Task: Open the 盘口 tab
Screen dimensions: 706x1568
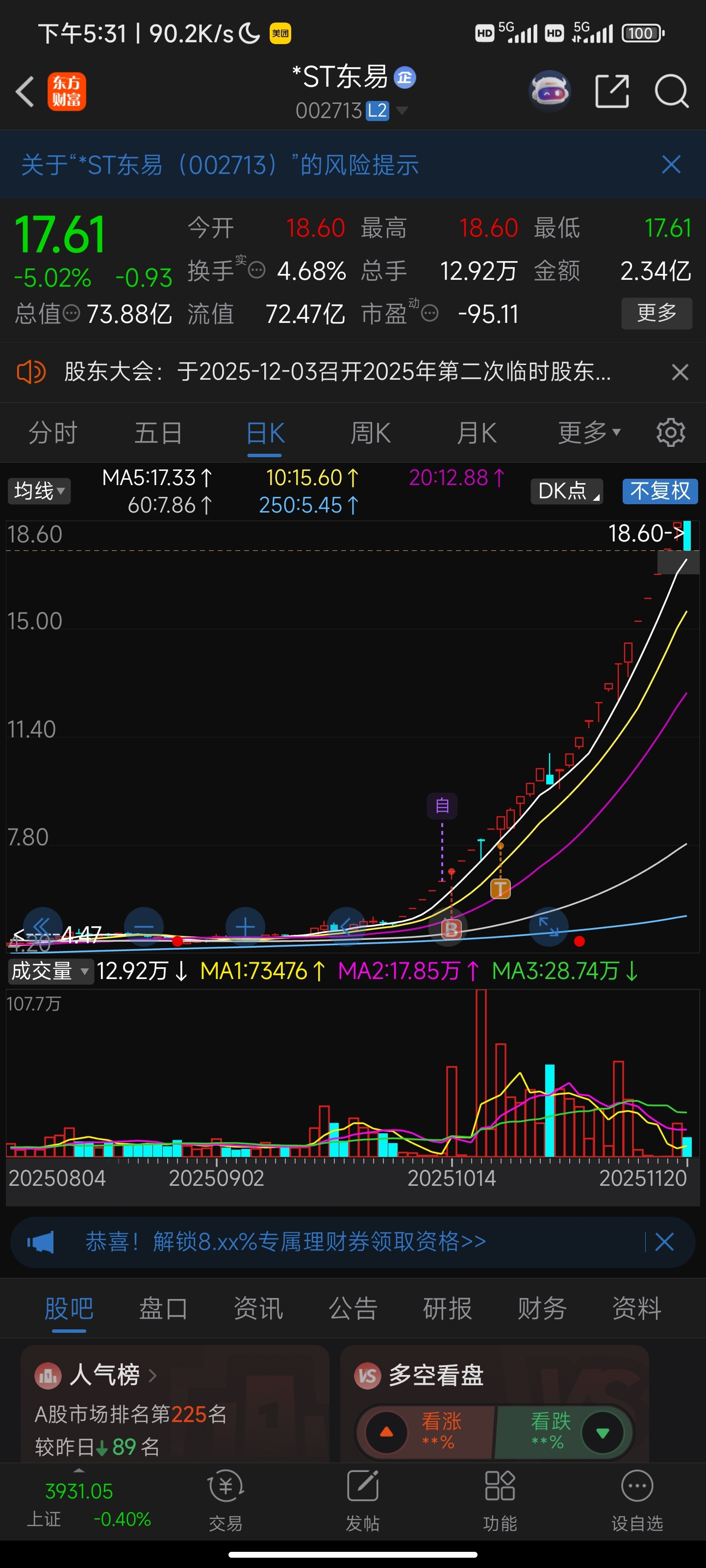Action: [x=163, y=1308]
